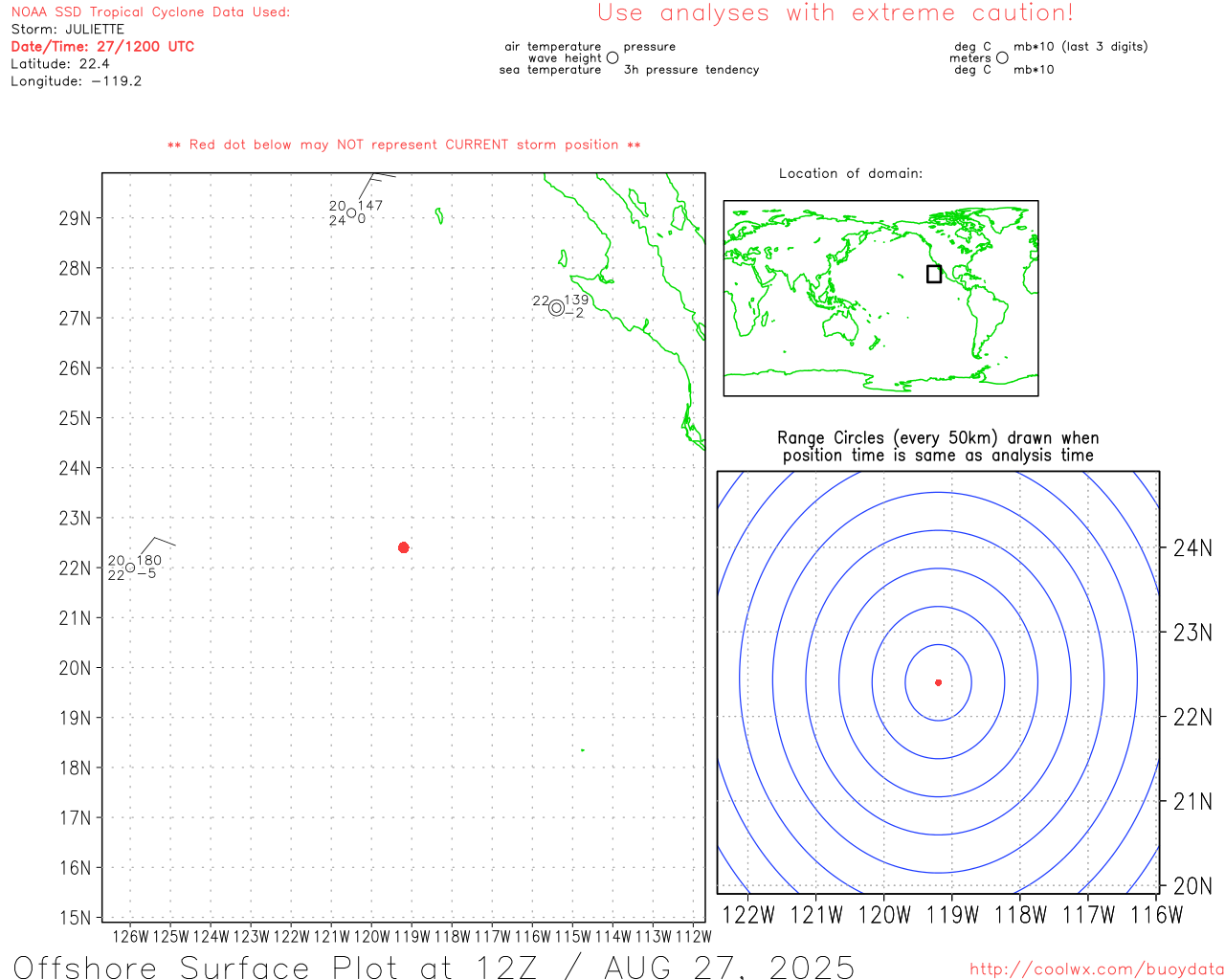Click the 'air temperature' legend label
The image size is (1225, 980).
pyautogui.click(x=553, y=47)
